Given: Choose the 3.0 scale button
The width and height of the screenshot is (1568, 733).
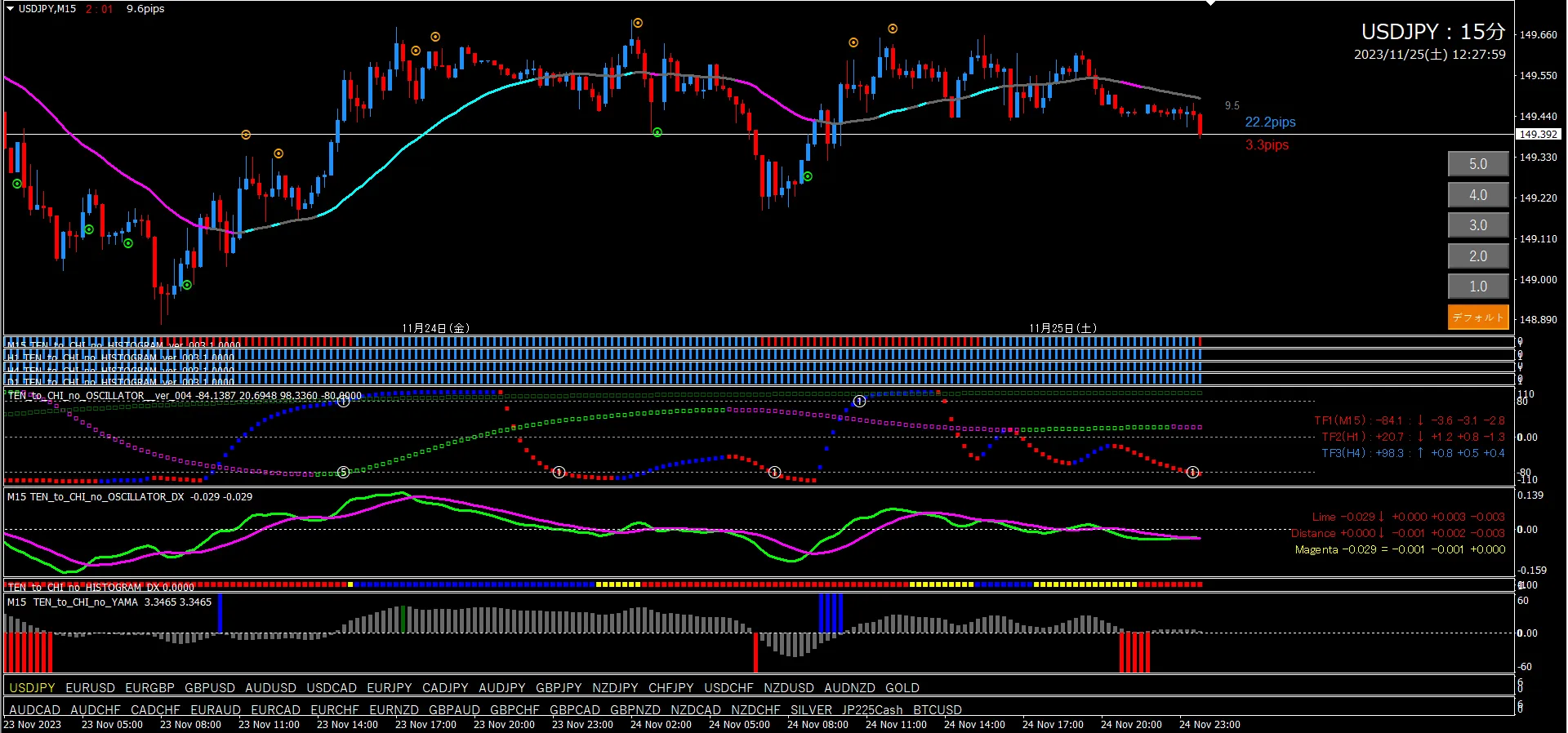Looking at the screenshot, I should pos(1478,225).
